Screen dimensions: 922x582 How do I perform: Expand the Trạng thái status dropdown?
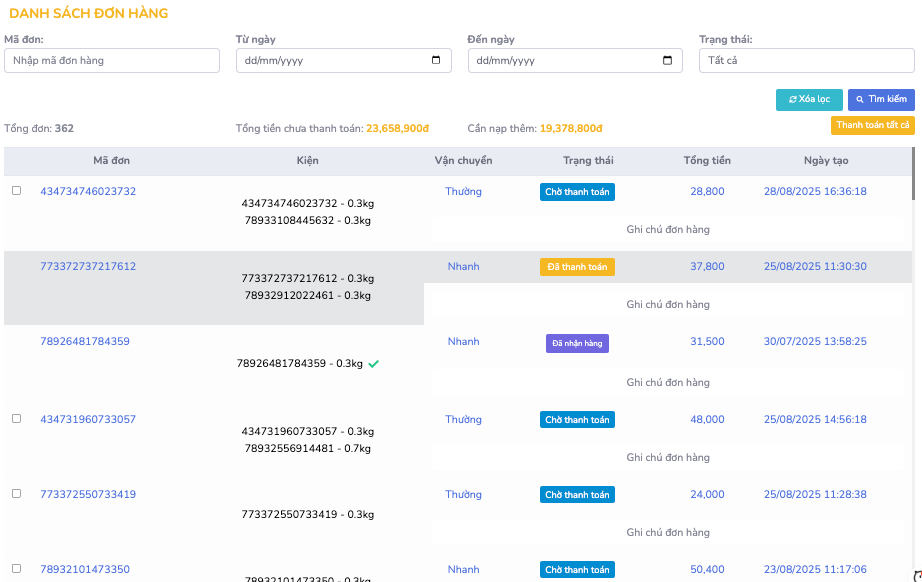(x=806, y=61)
